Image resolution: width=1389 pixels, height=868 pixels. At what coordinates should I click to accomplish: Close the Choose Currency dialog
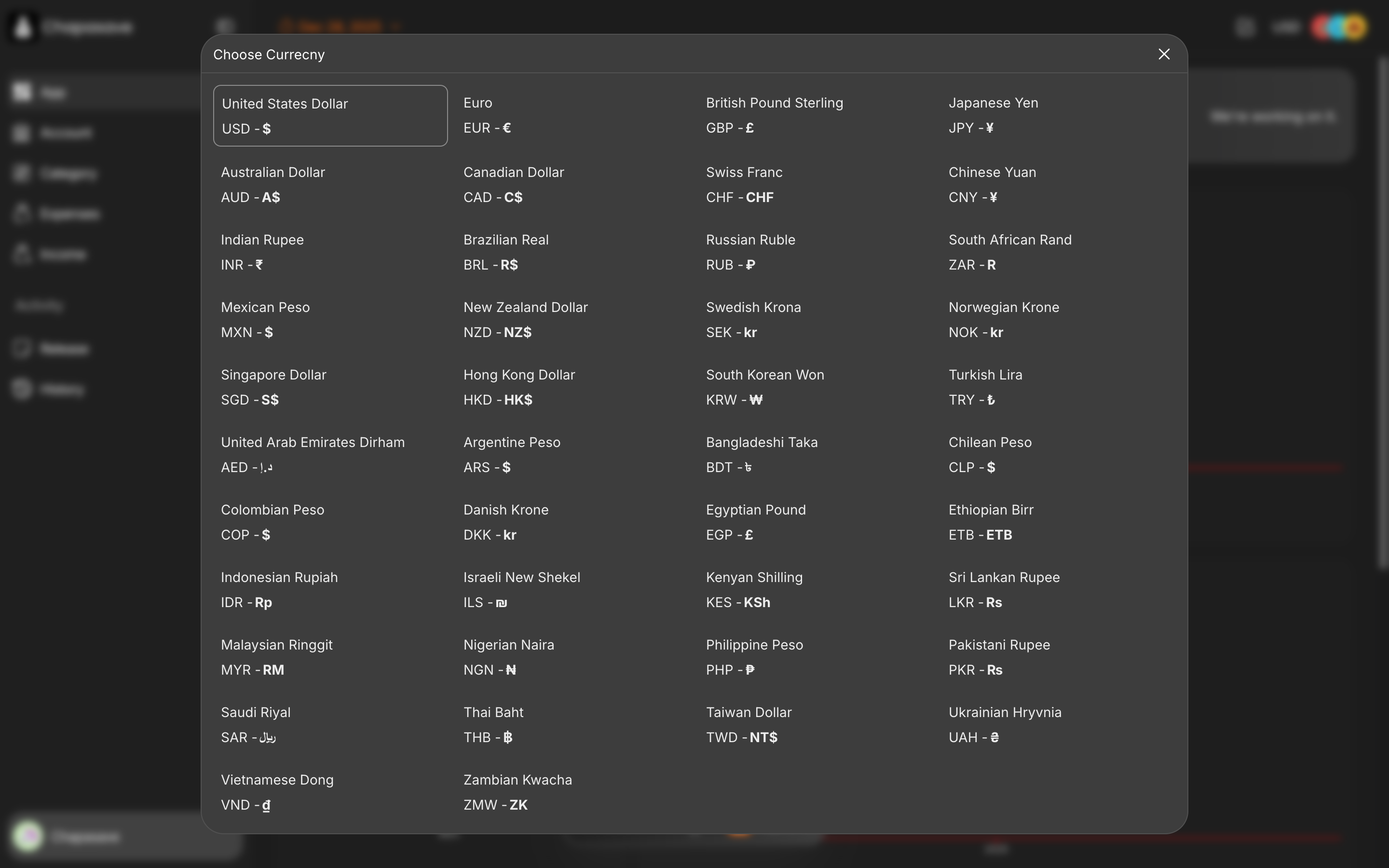click(1163, 54)
